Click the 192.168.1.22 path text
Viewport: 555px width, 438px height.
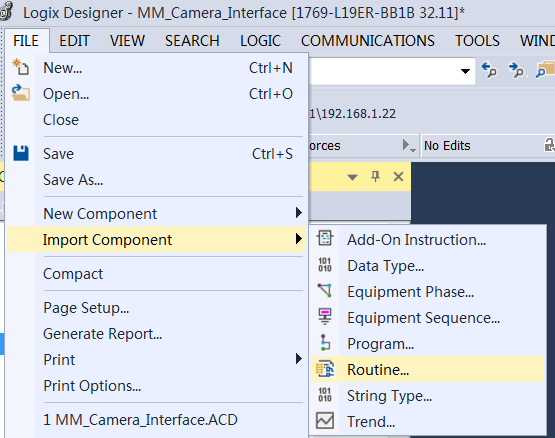click(x=359, y=114)
